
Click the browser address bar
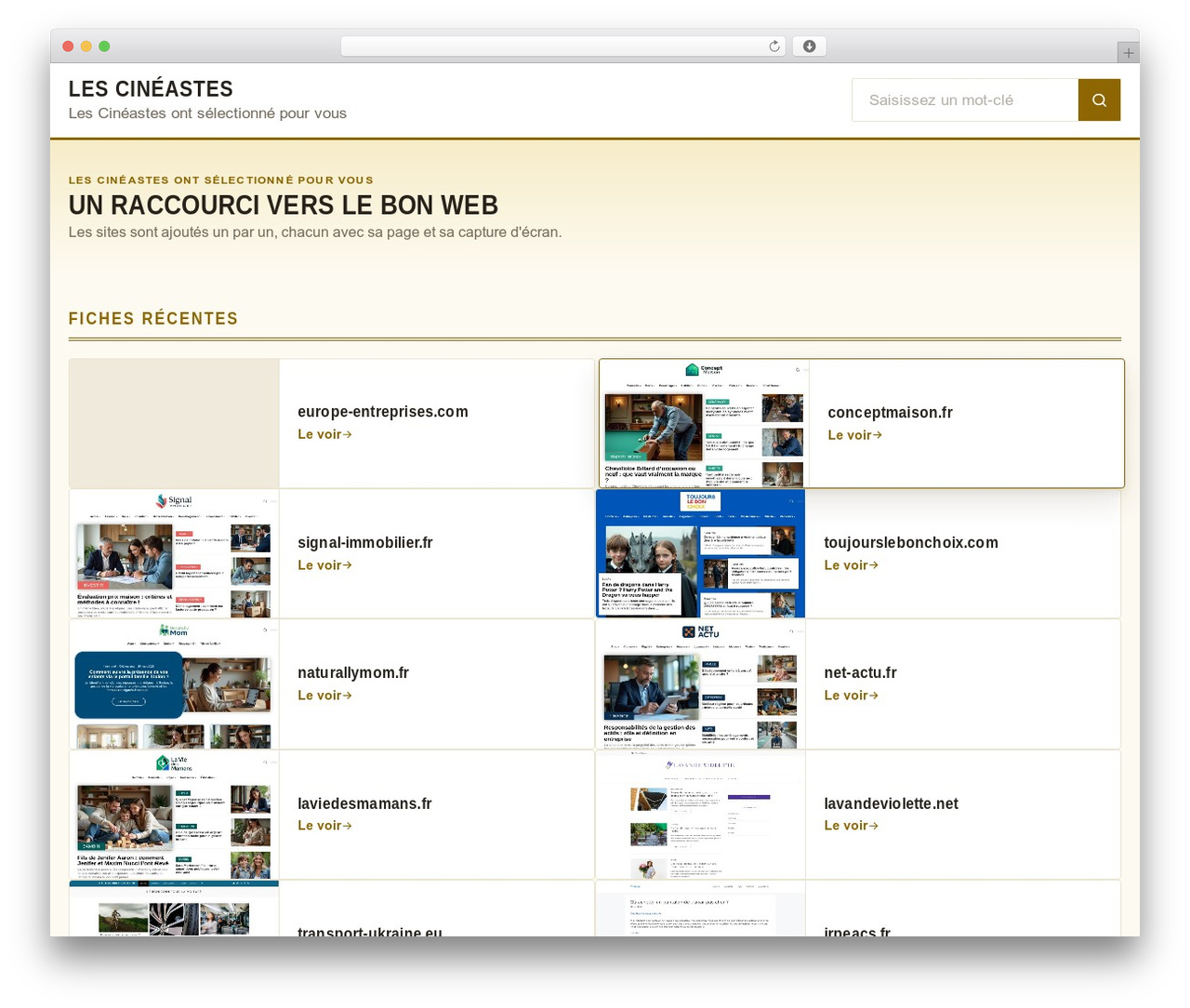563,46
